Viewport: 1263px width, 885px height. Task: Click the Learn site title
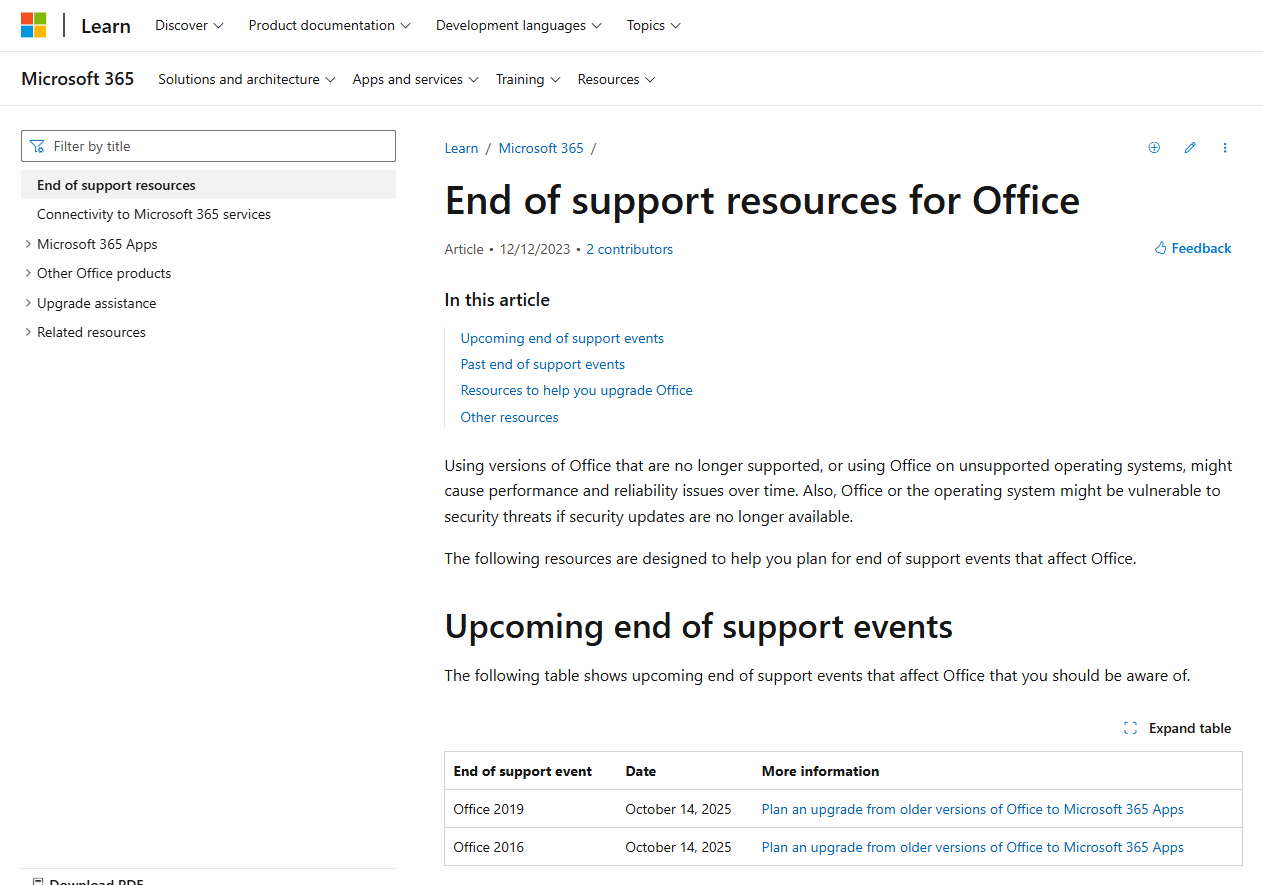pyautogui.click(x=106, y=26)
